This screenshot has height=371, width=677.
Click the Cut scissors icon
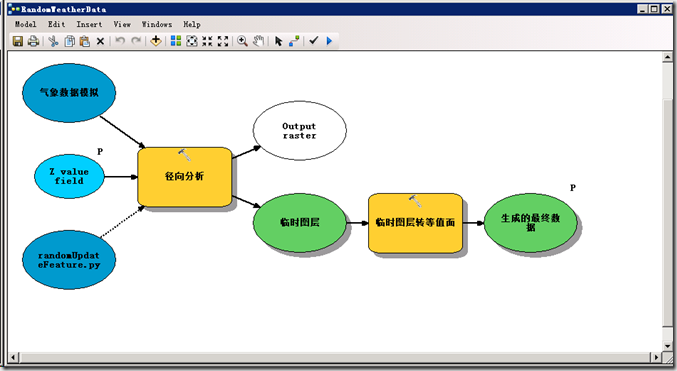click(x=54, y=41)
